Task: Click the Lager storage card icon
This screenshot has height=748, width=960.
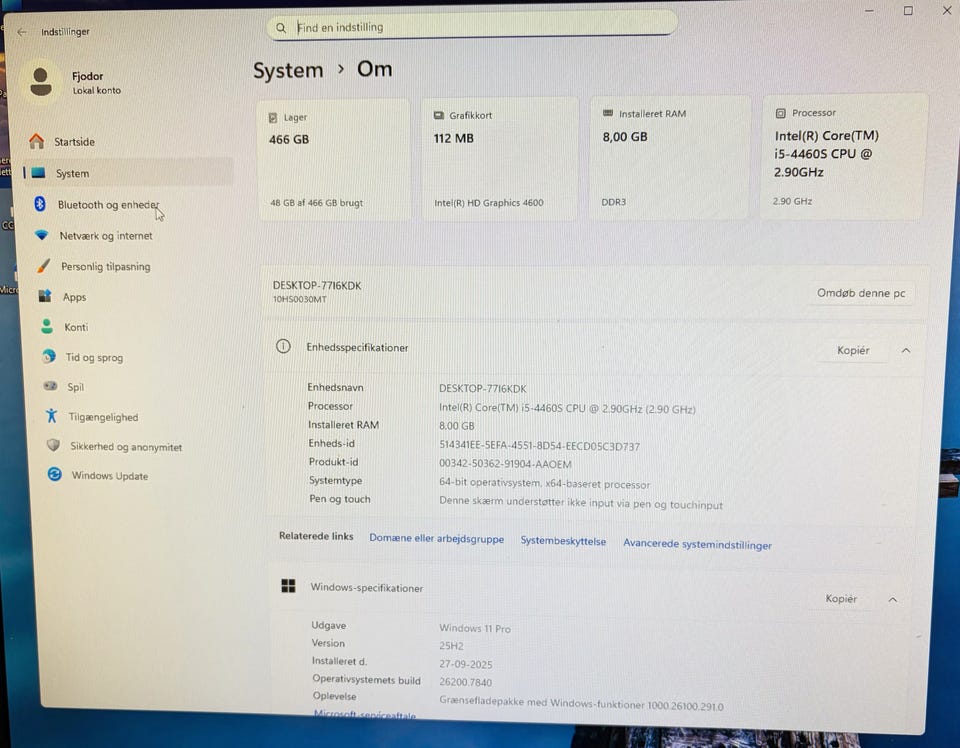Action: [x=273, y=118]
